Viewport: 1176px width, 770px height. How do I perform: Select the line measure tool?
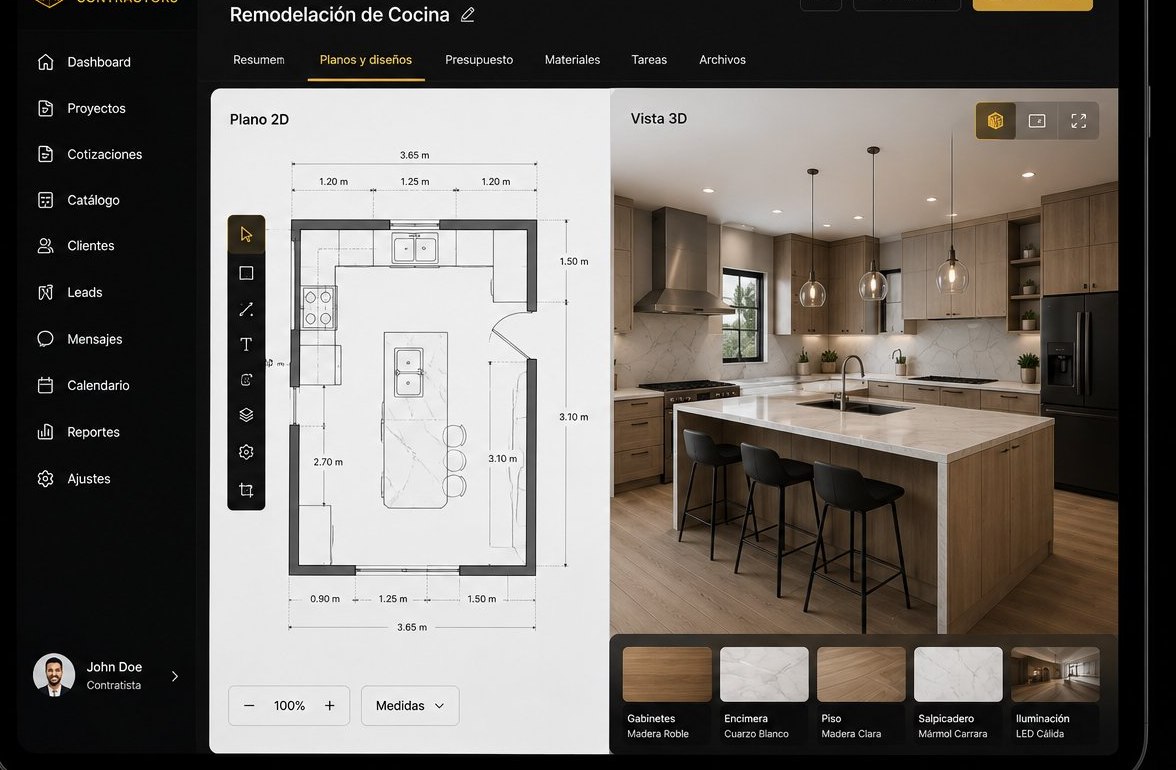tap(246, 309)
